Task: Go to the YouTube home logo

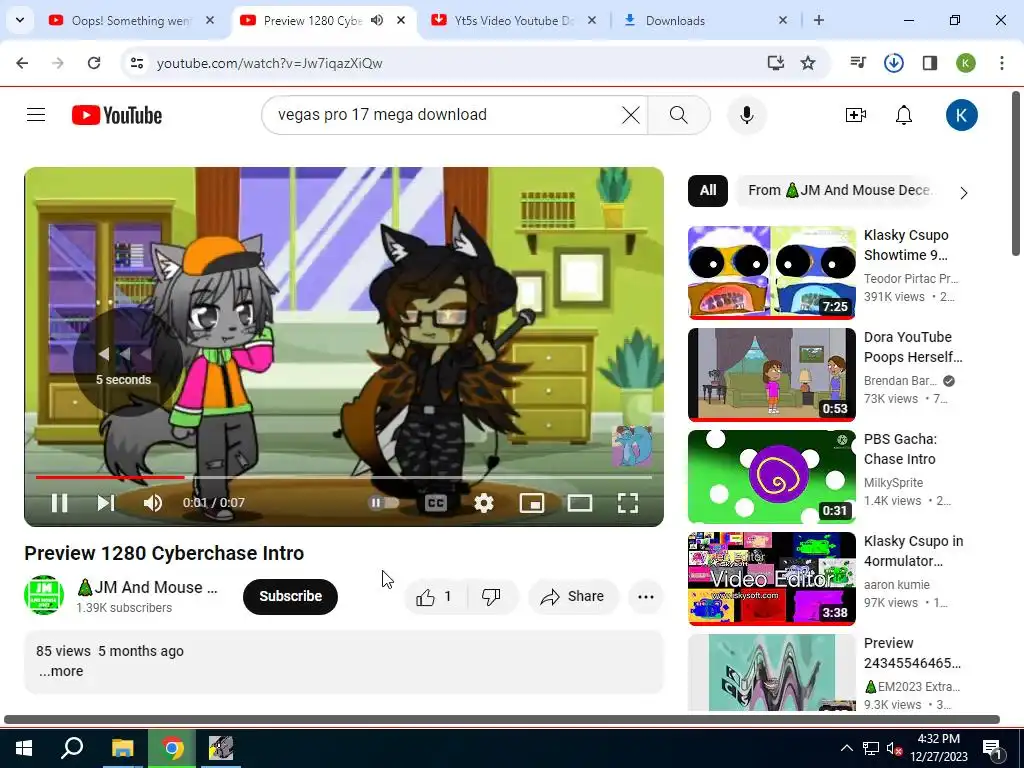Action: coord(117,115)
